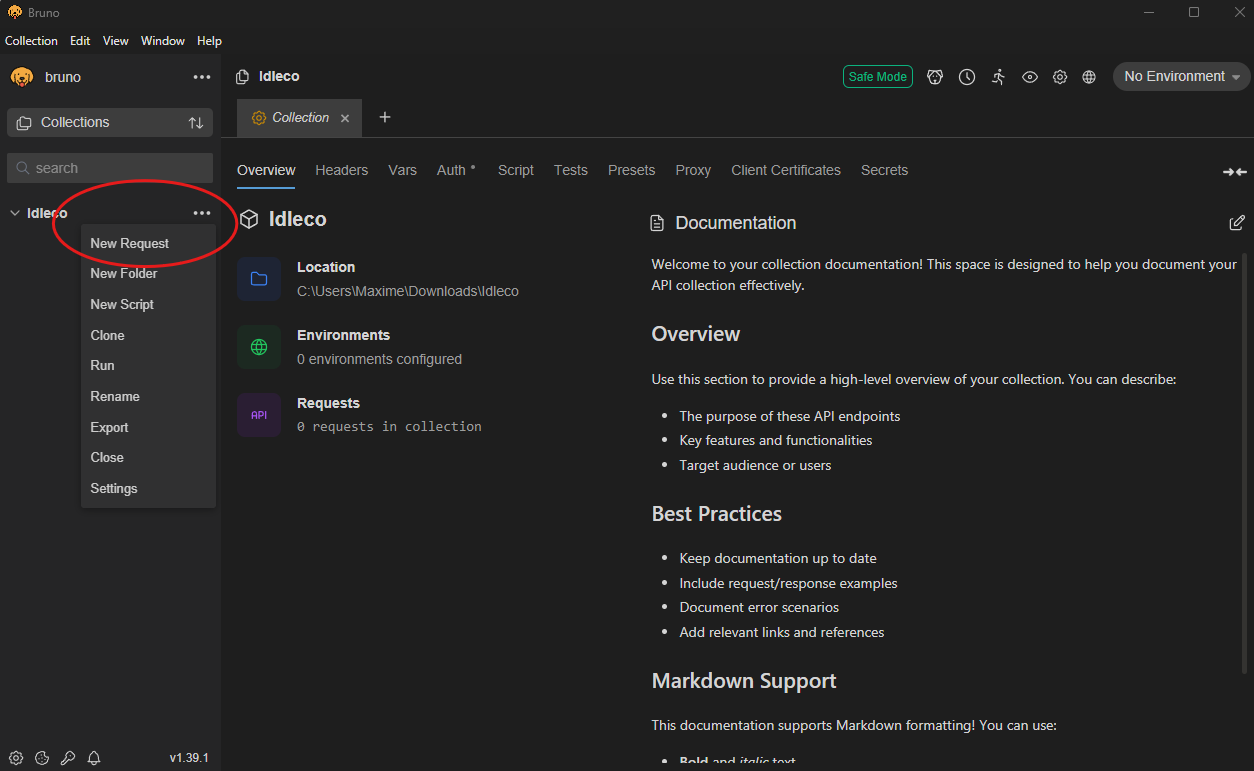
Task: Select New Request from the context menu
Action: point(130,243)
